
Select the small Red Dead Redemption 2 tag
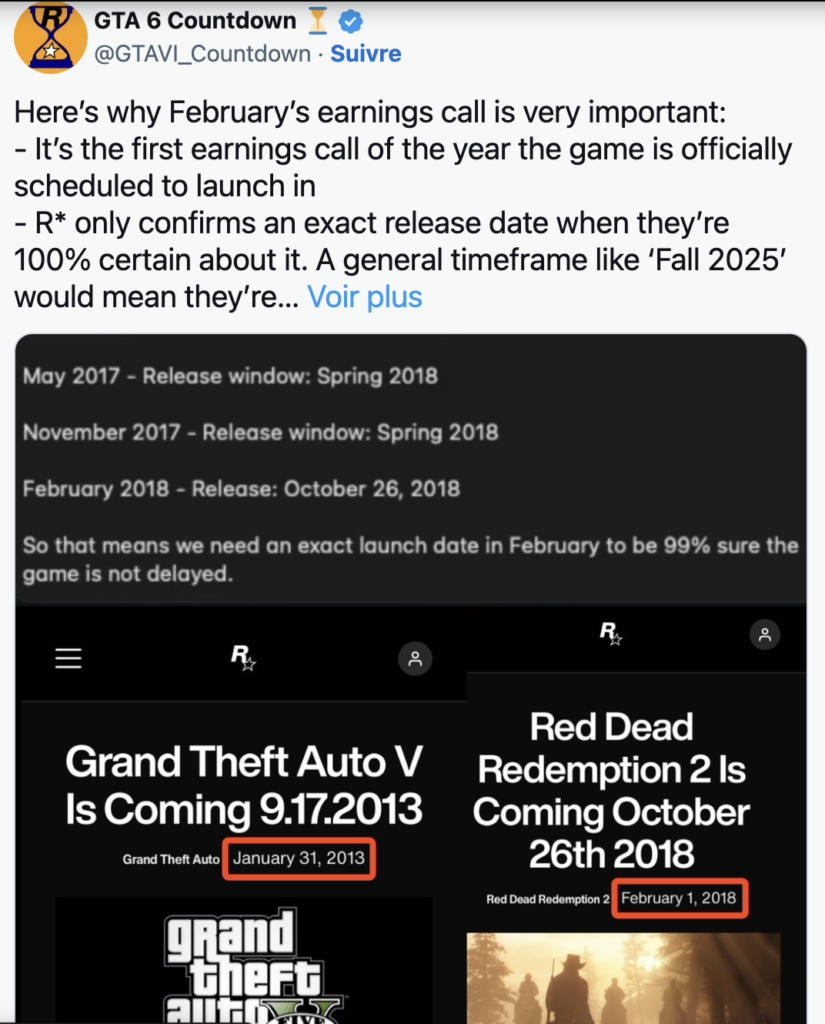547,899
